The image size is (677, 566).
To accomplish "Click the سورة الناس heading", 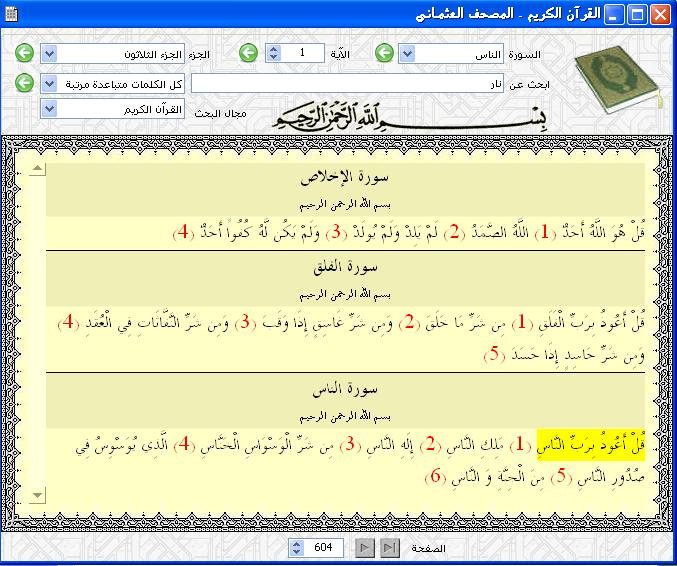I will (x=345, y=390).
